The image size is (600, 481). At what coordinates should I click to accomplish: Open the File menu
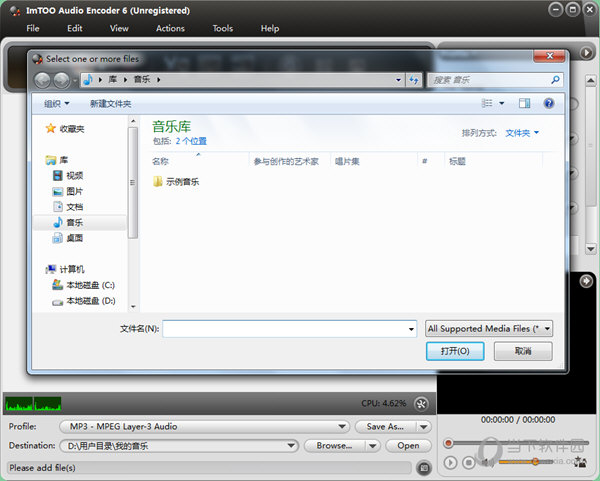(33, 28)
